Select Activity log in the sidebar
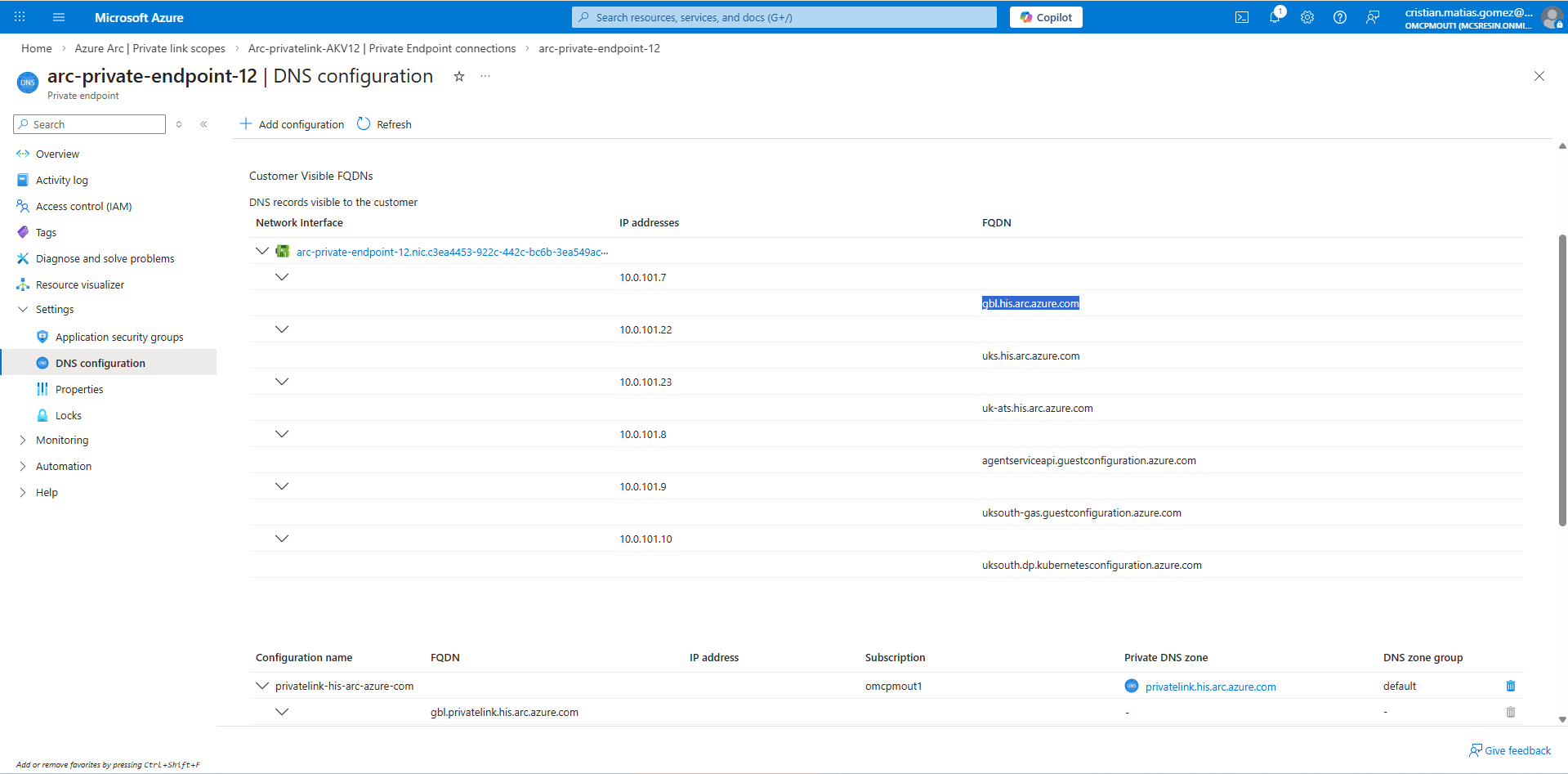1568x774 pixels. [x=61, y=179]
